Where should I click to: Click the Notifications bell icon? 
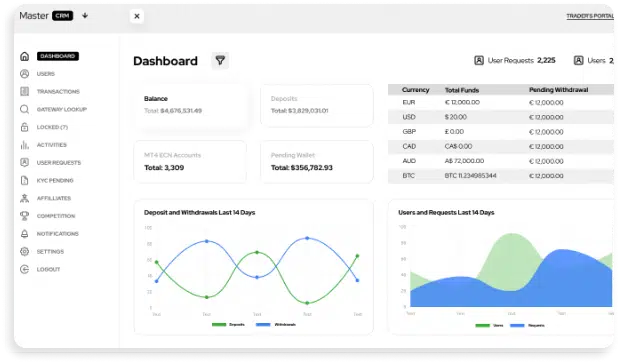point(25,234)
